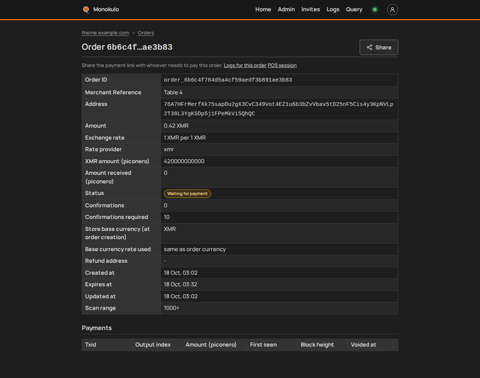Click the Amount (piconero) payments column header
The height and width of the screenshot is (378, 480).
211,345
